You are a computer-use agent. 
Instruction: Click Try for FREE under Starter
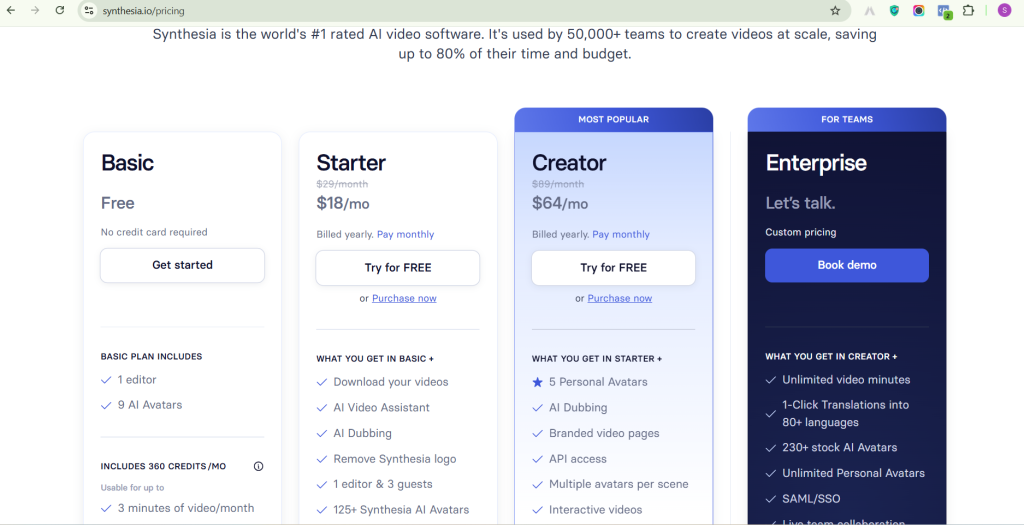tap(397, 267)
